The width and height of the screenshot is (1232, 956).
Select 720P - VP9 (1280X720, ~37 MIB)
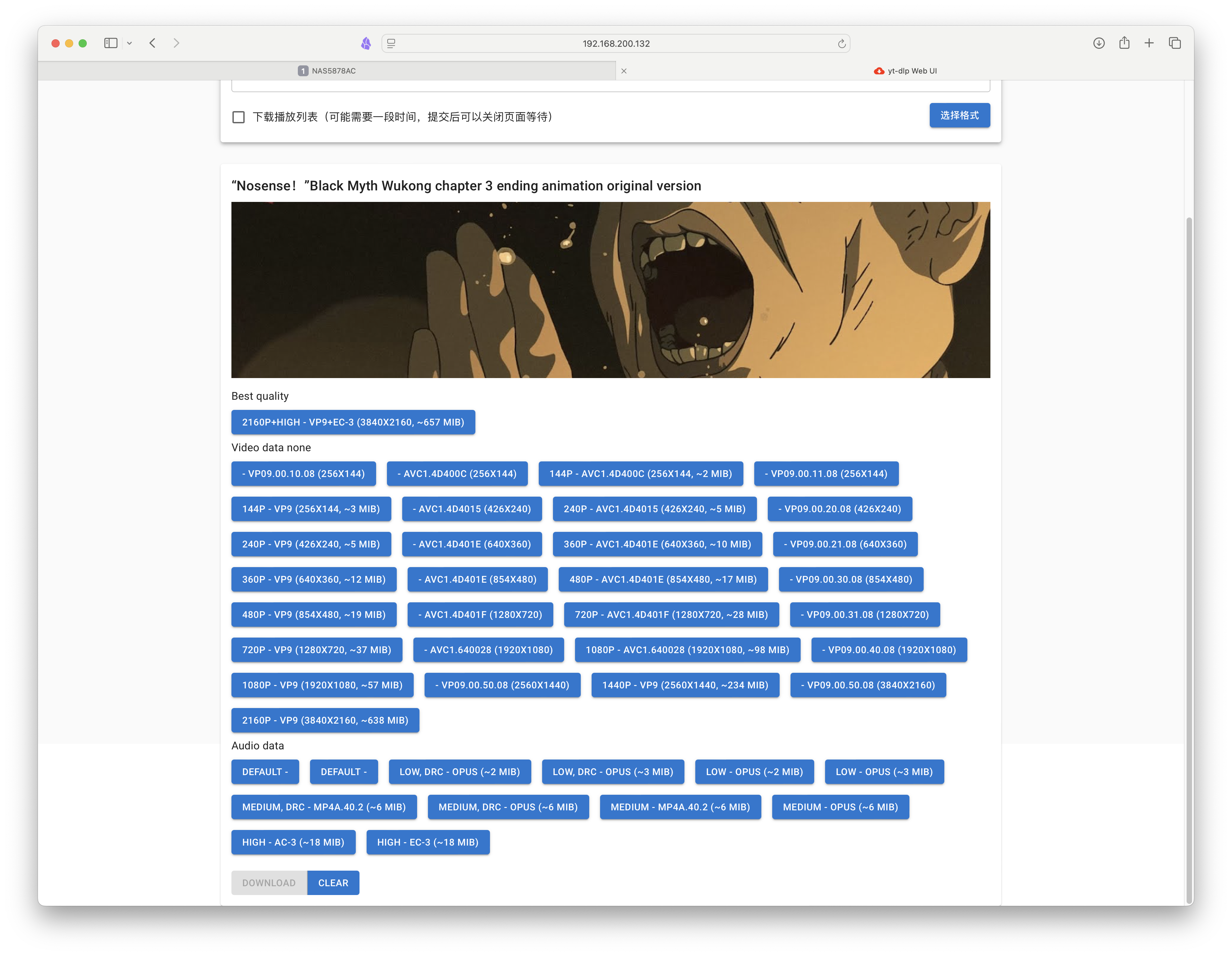(x=316, y=650)
